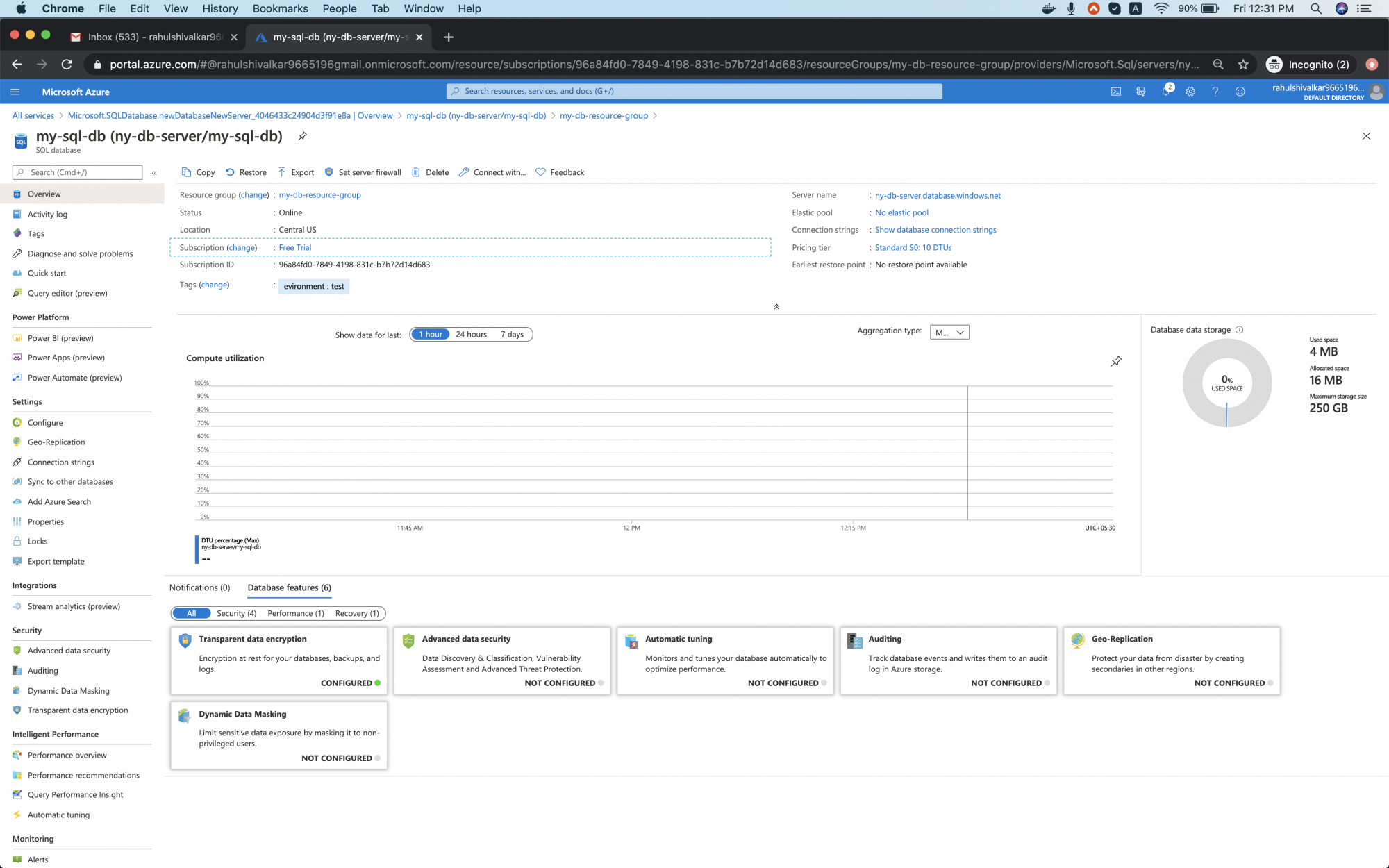Open the notifications bell icon
Screen dimensions: 1389x868
[x=1165, y=92]
